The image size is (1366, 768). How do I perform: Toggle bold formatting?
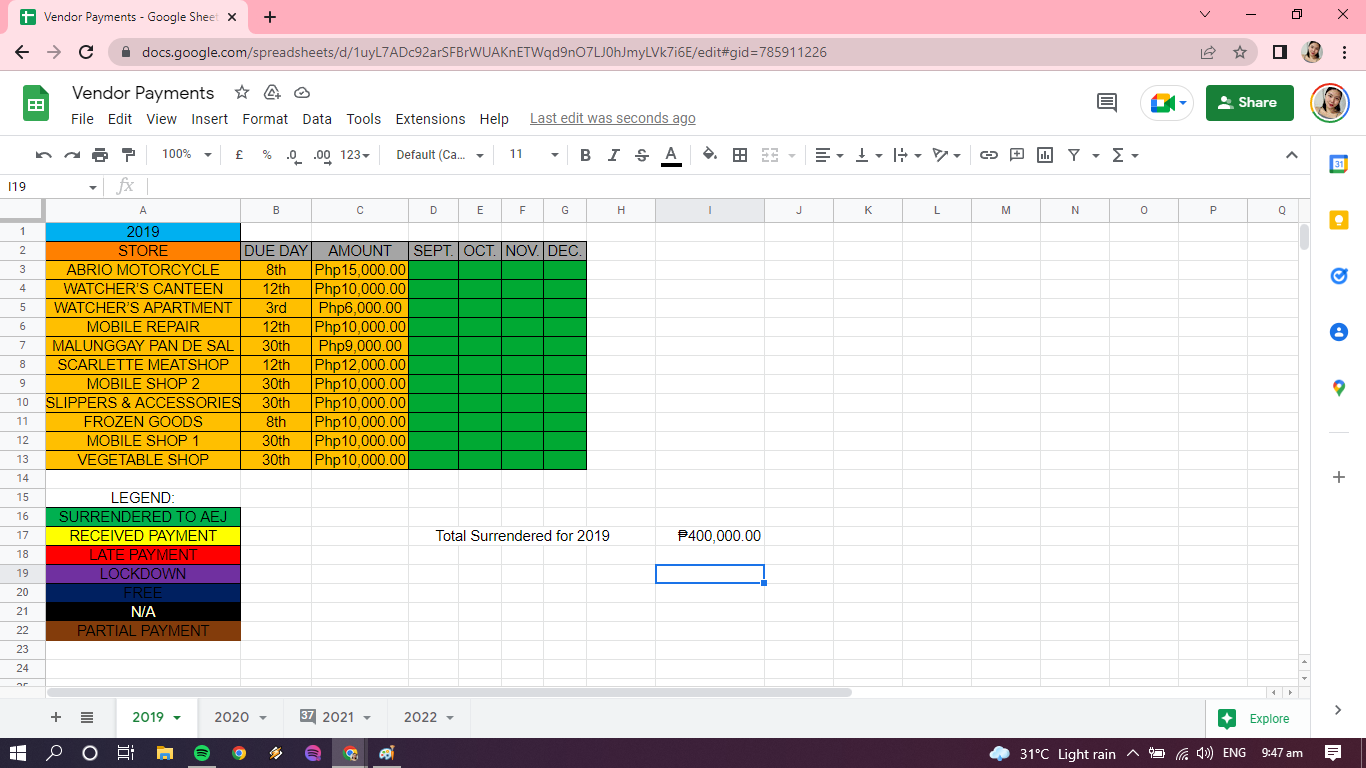pyautogui.click(x=585, y=155)
